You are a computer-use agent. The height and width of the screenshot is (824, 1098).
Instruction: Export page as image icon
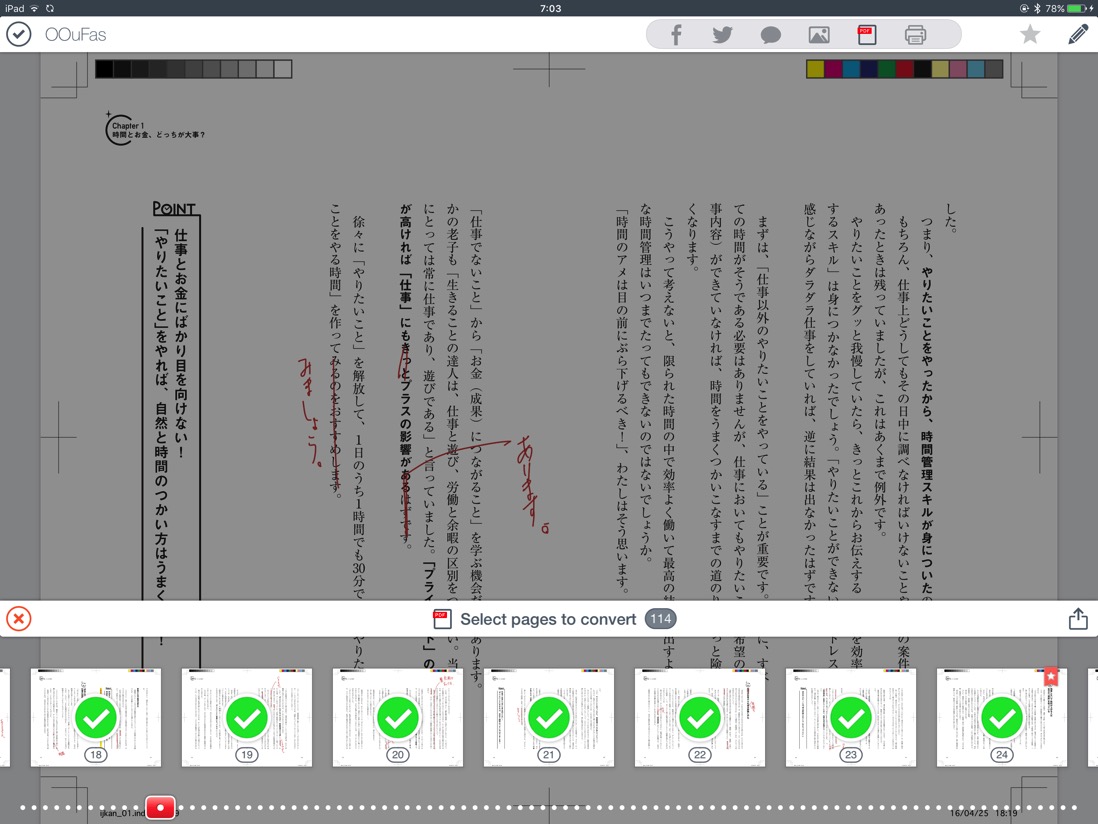pyautogui.click(x=819, y=35)
